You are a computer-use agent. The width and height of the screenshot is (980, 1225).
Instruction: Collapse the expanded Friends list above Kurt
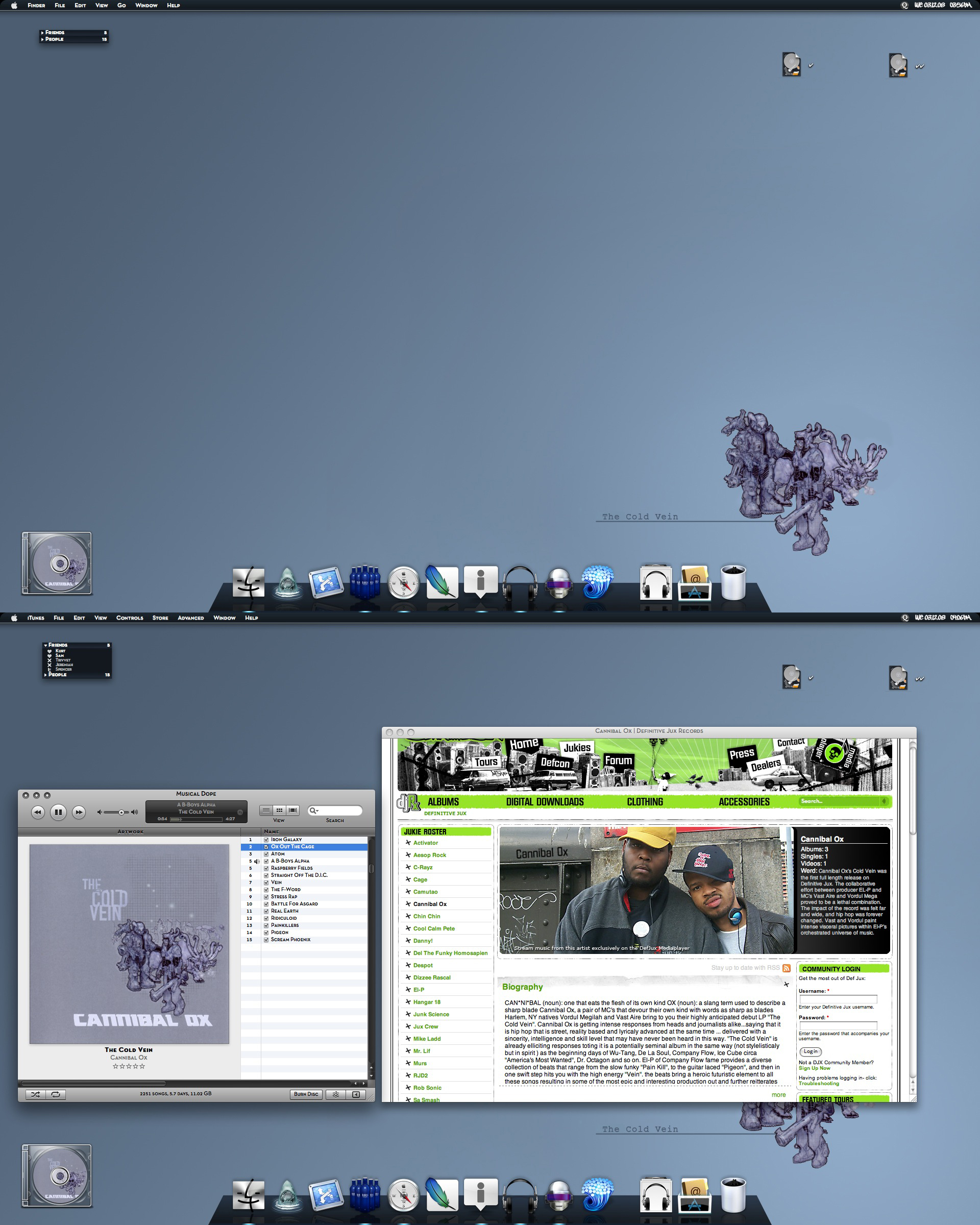pyautogui.click(x=45, y=646)
